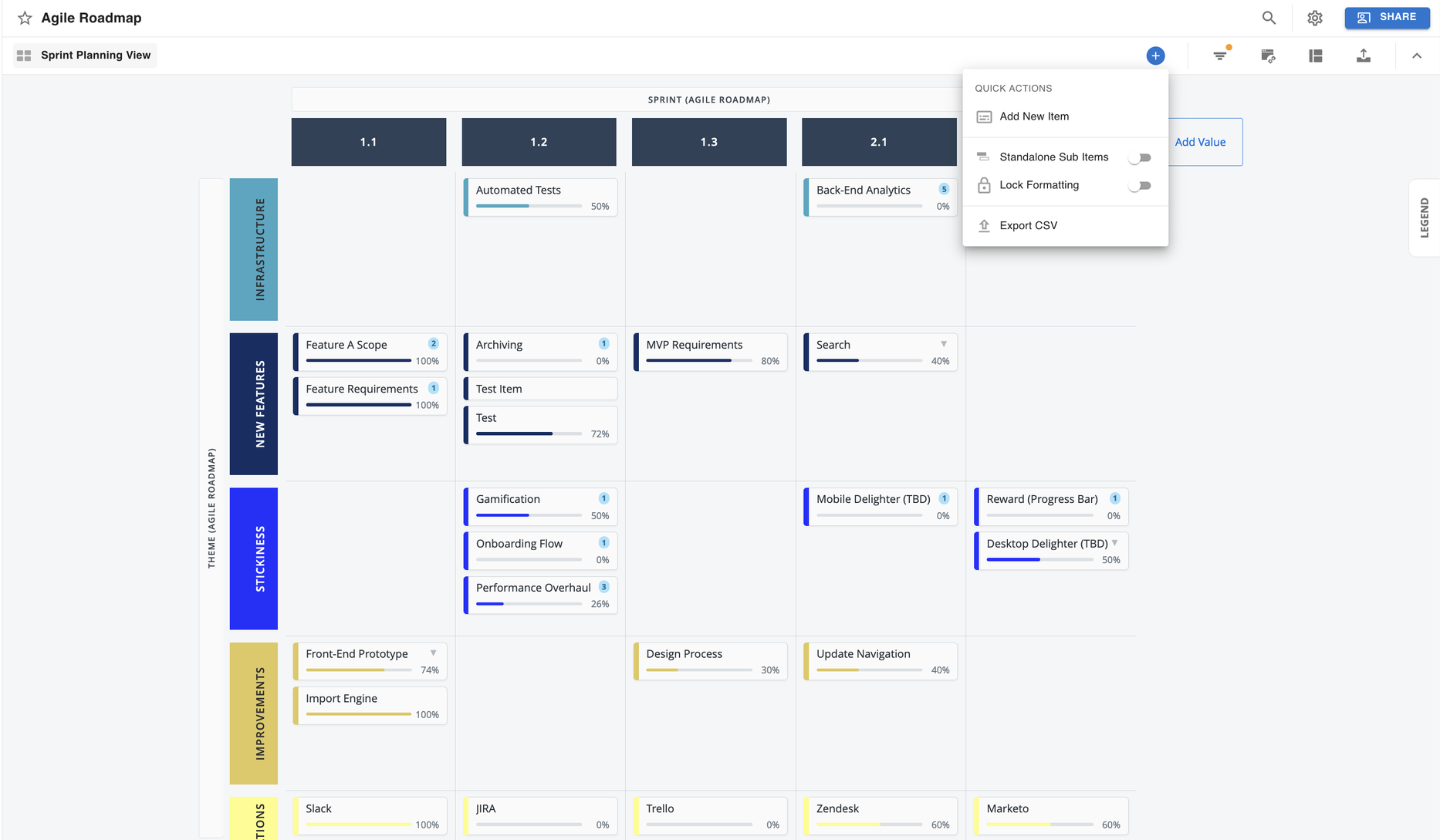Expand the Front-End Prototype dropdown arrow
Viewport: 1440px width, 840px height.
(x=434, y=653)
